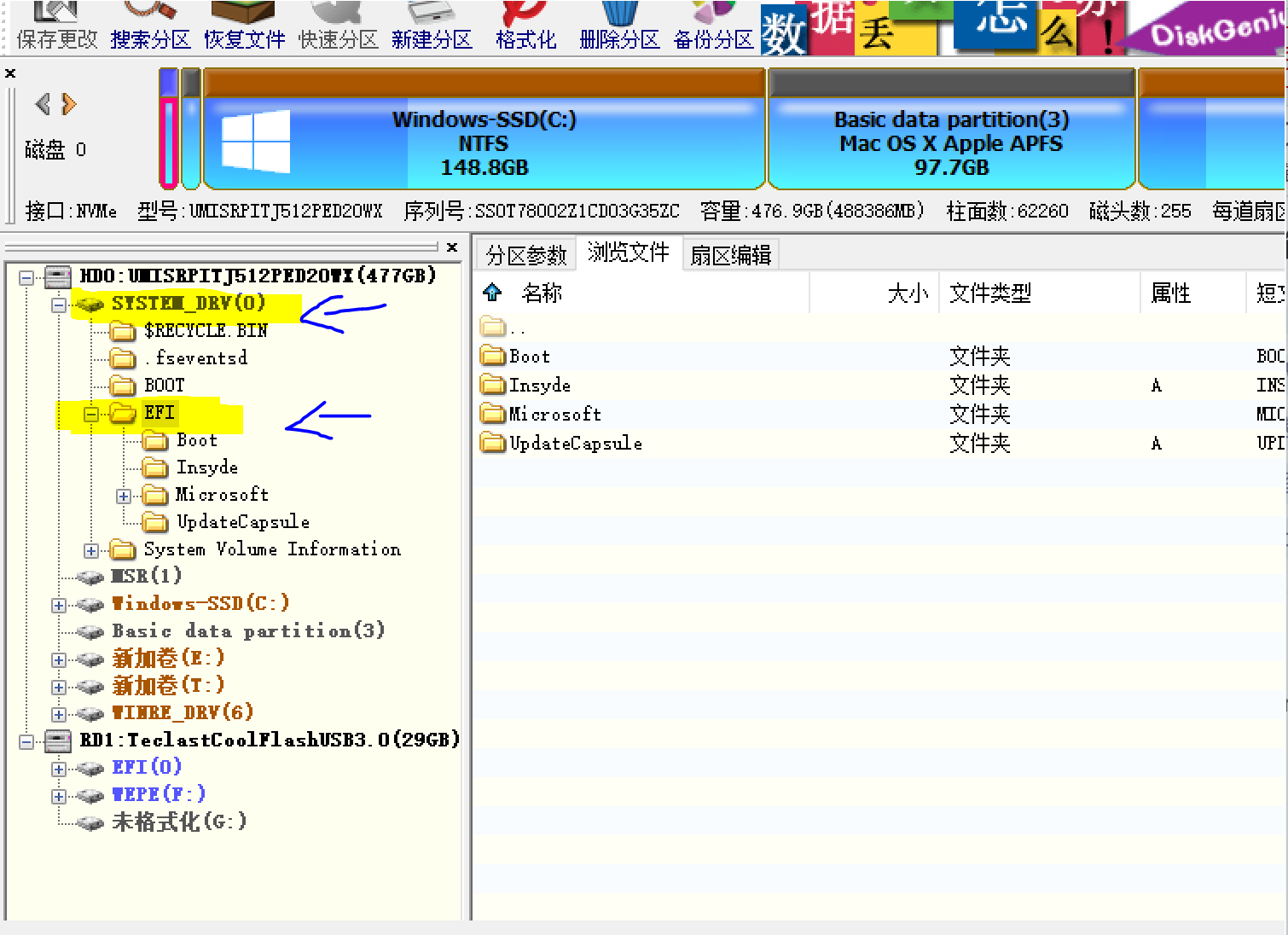Switch to the 分区参数 tab
This screenshot has width=1288, height=935.
pos(525,254)
